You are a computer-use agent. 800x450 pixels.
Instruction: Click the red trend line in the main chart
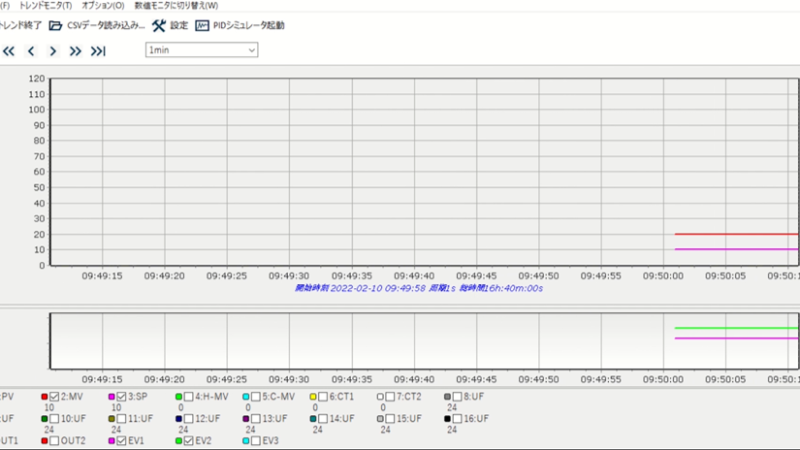click(735, 234)
